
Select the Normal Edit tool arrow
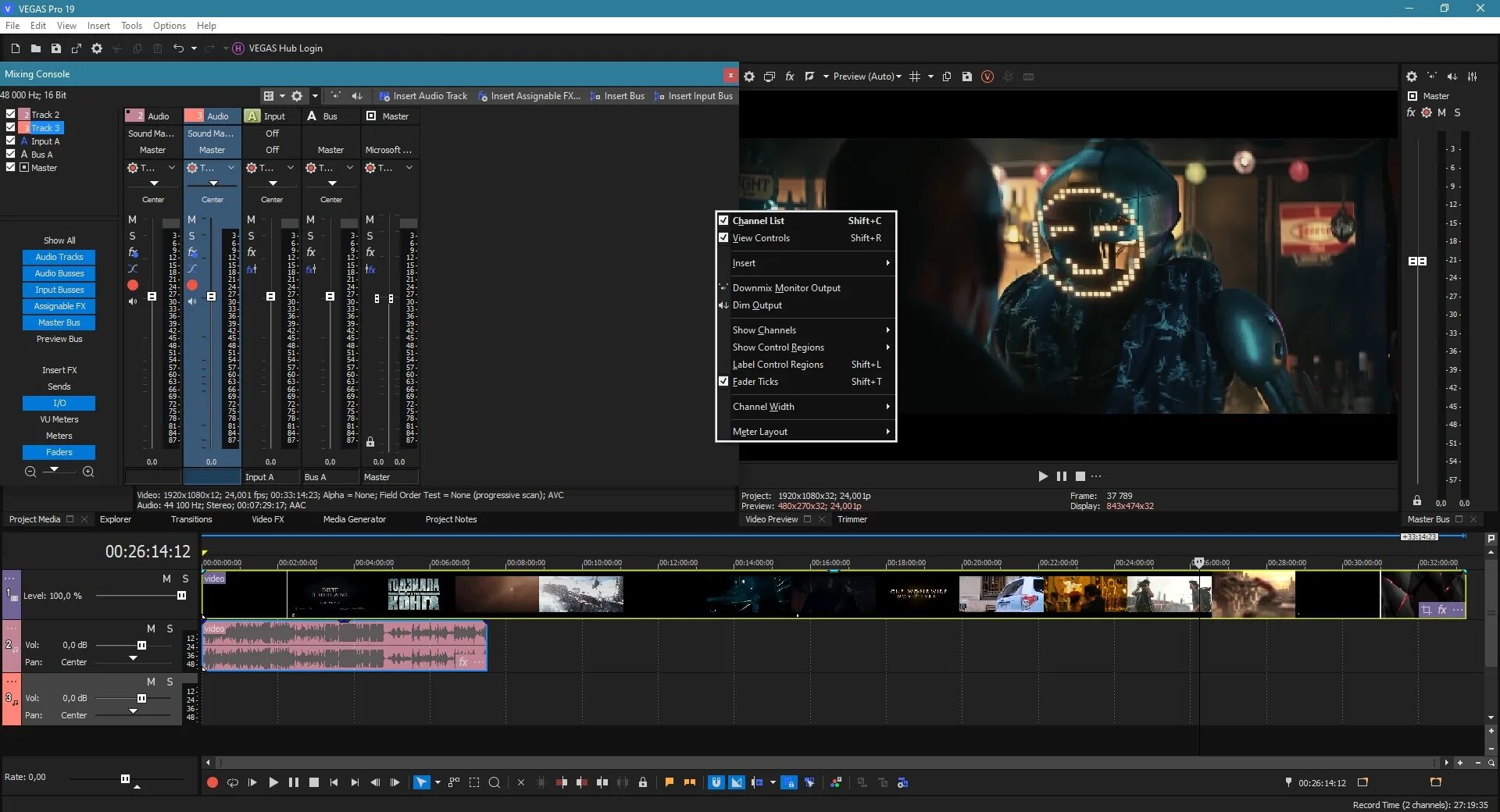point(421,782)
